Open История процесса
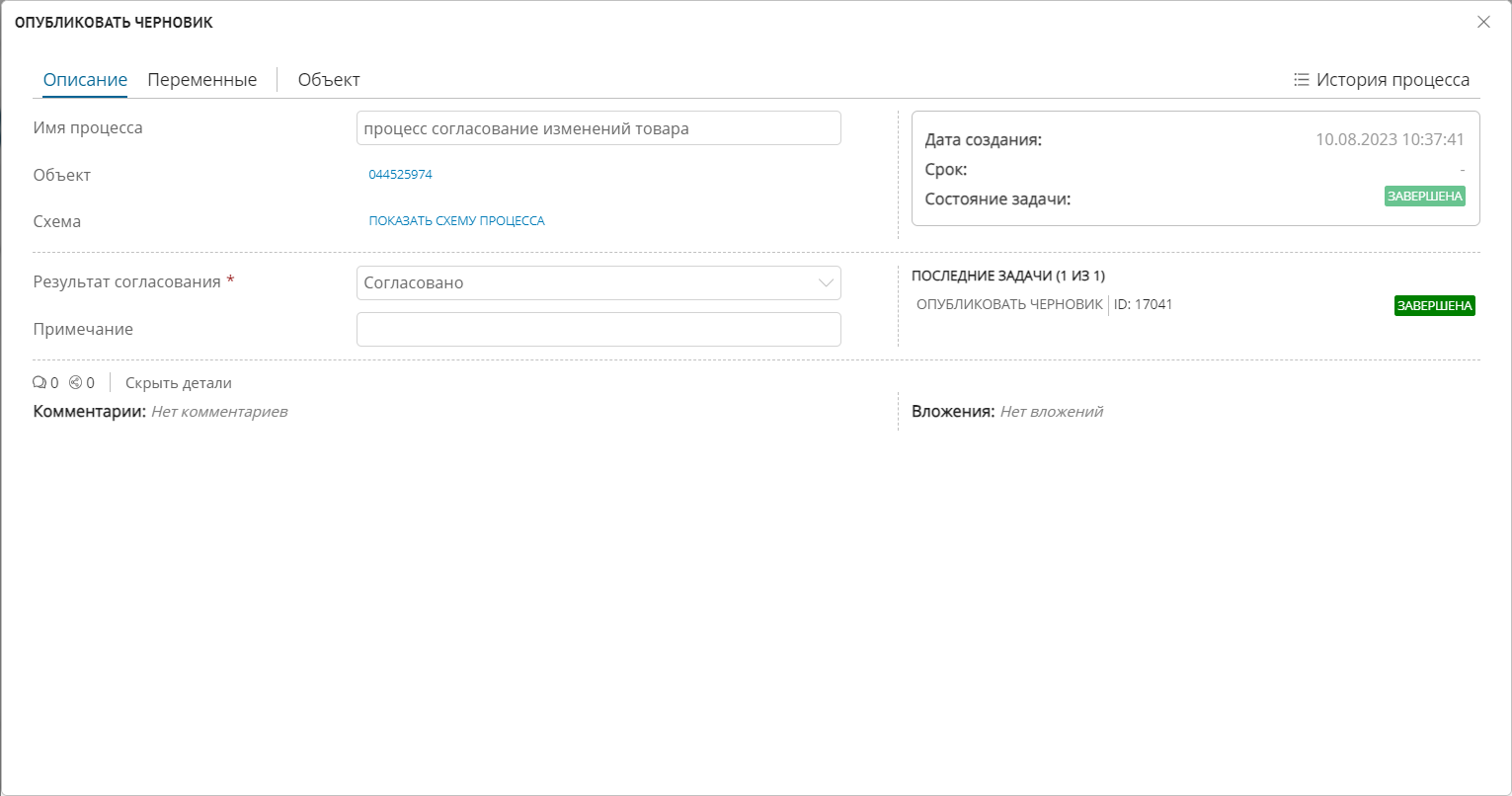 click(x=1393, y=80)
